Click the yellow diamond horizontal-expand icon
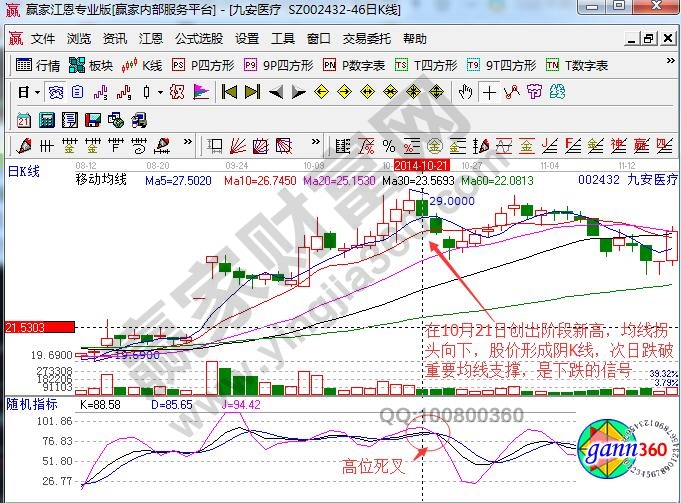Screen dimensions: 681x503 pyautogui.click(x=367, y=93)
